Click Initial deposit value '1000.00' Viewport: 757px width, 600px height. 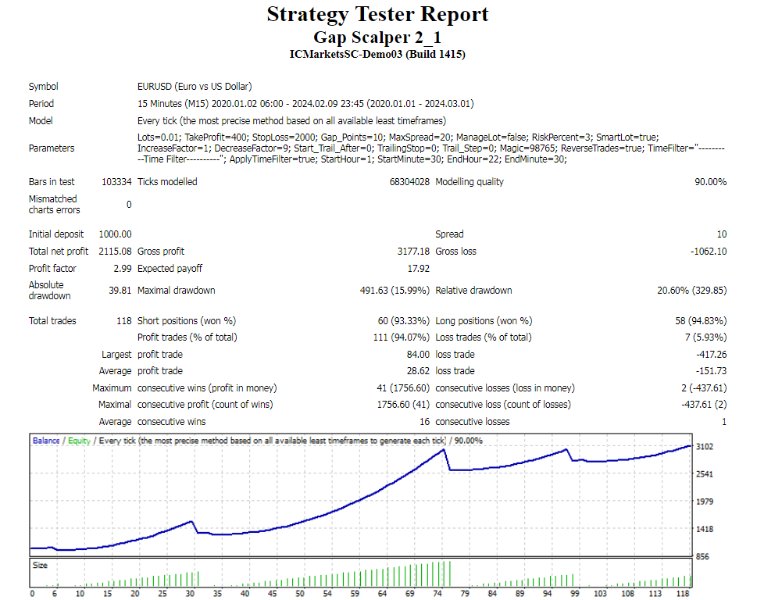pos(115,234)
